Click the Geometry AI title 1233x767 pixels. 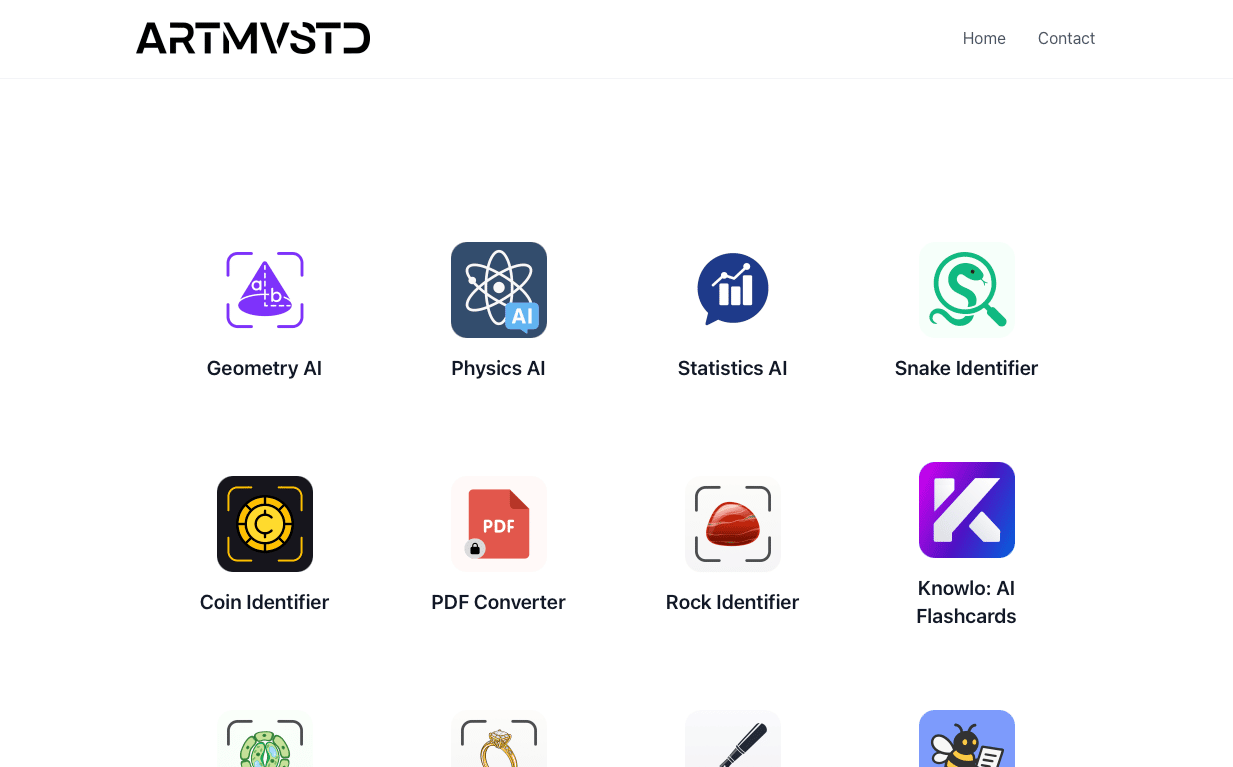click(x=264, y=368)
